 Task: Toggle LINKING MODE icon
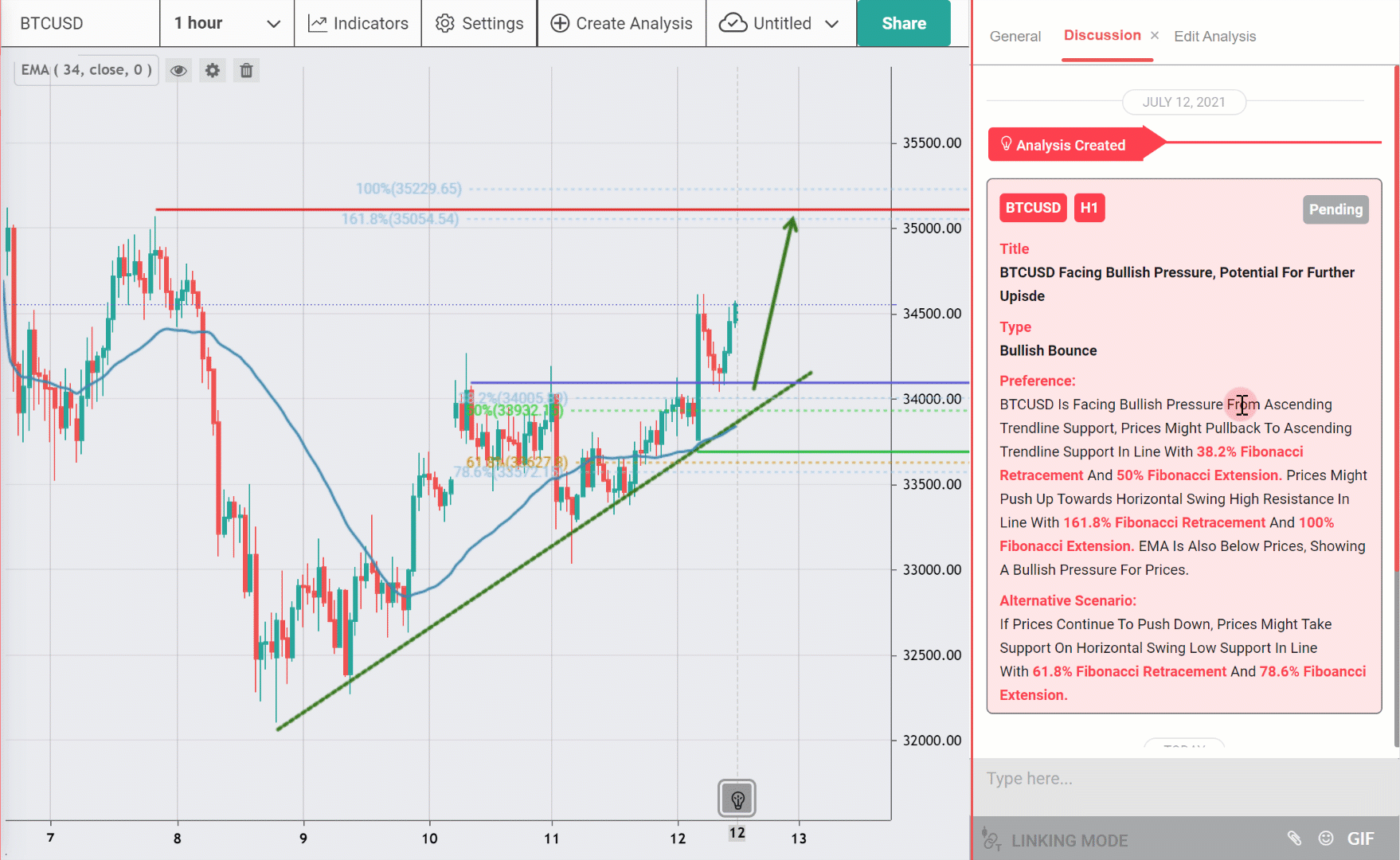[991, 839]
